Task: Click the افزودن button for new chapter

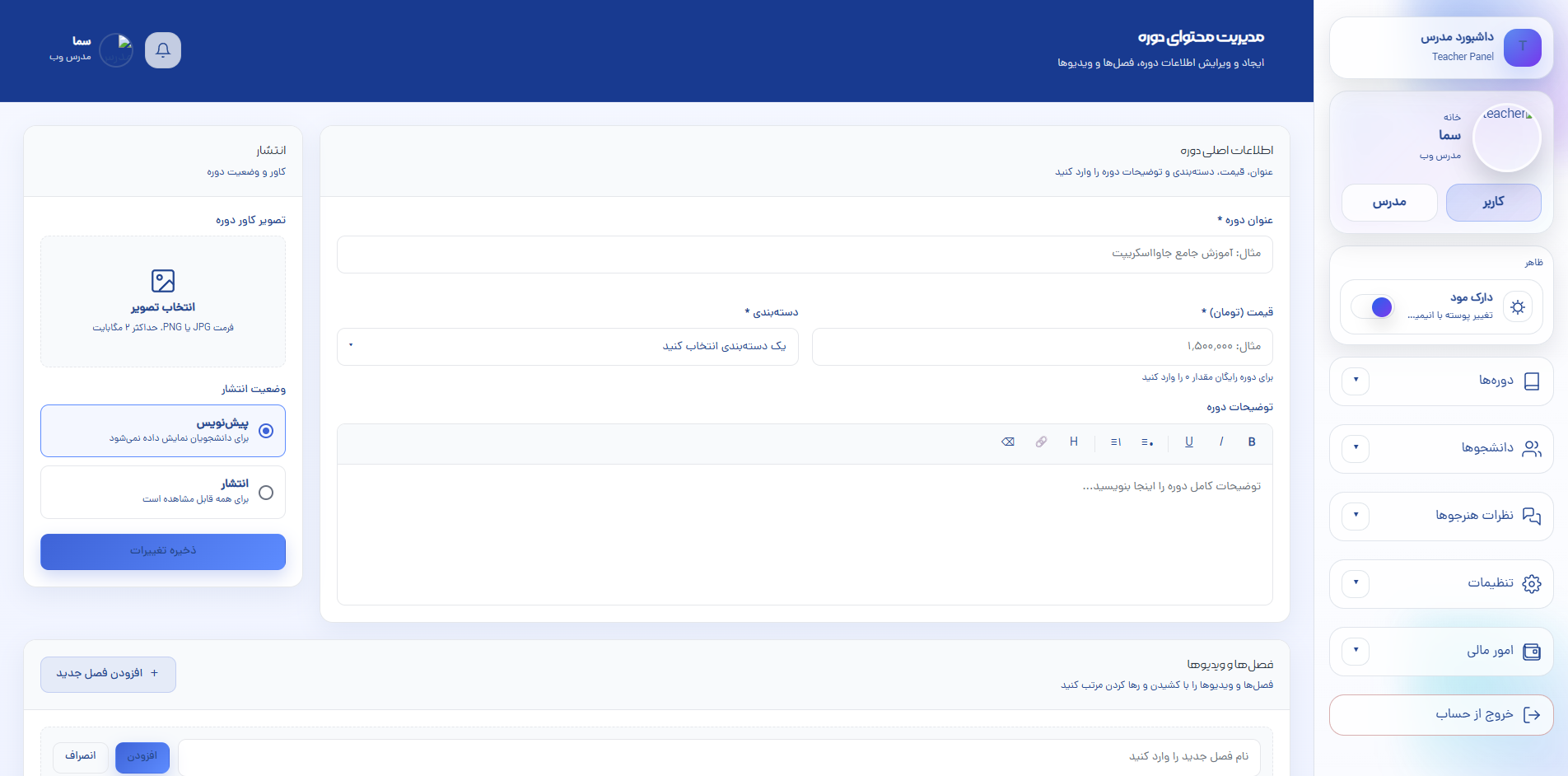Action: point(142,757)
